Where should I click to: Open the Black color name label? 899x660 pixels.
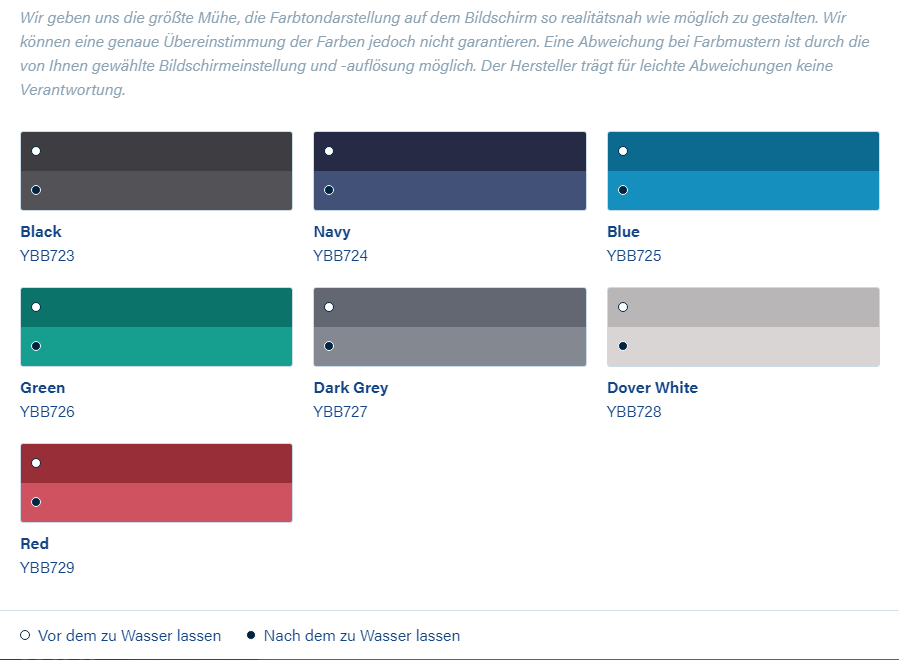41,232
